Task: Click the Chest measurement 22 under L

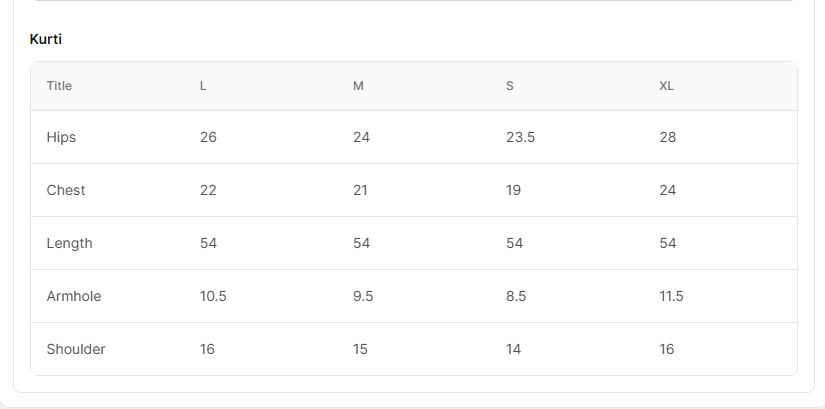Action: click(208, 190)
